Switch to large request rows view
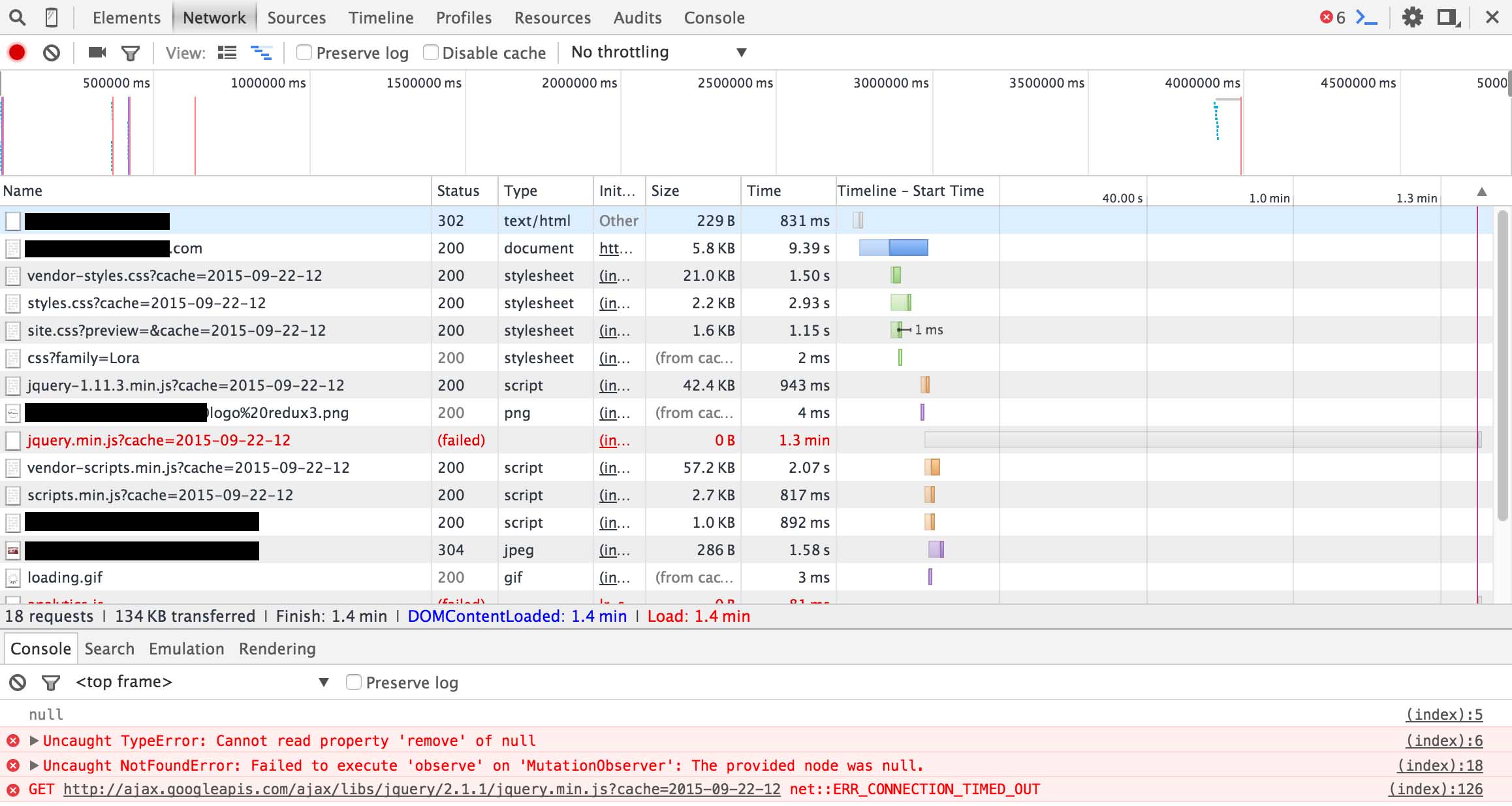 coord(227,52)
